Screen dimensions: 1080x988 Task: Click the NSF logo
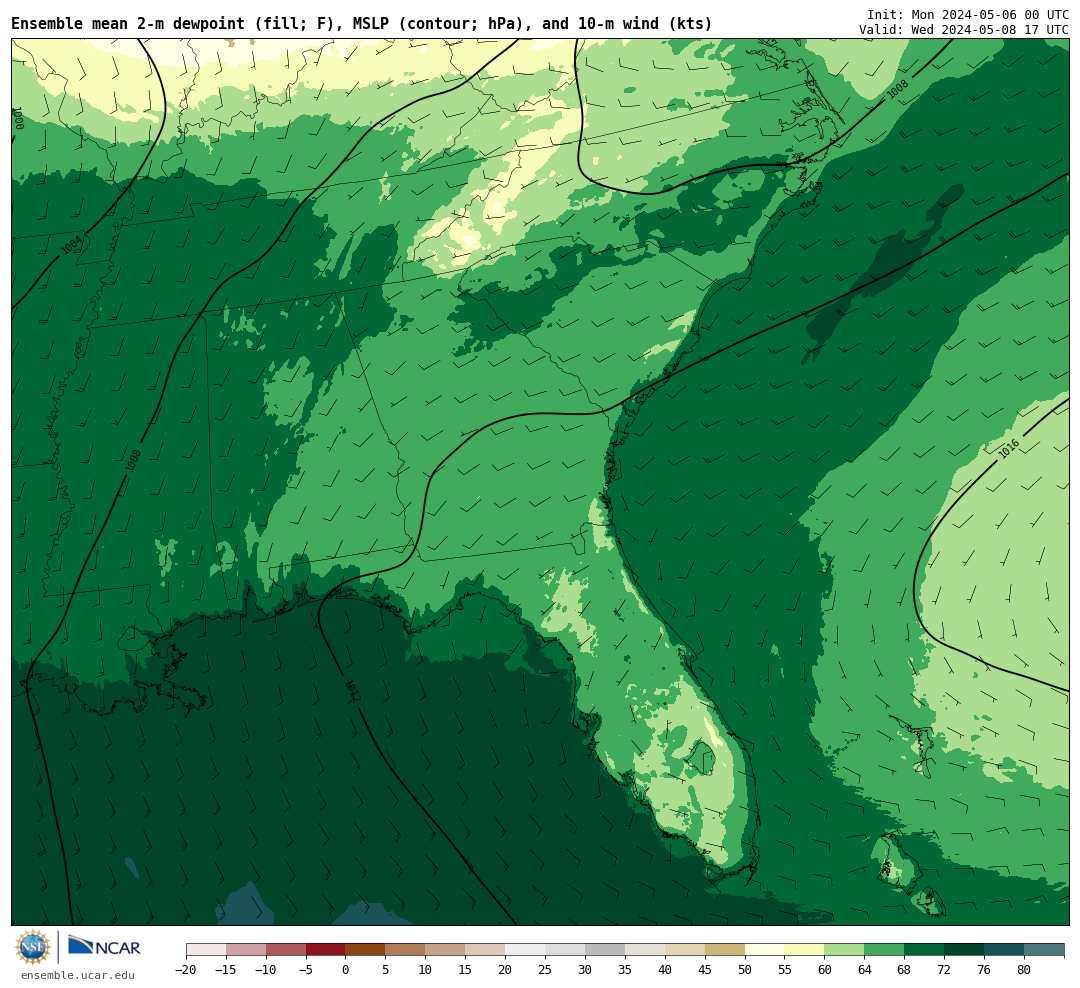(33, 947)
